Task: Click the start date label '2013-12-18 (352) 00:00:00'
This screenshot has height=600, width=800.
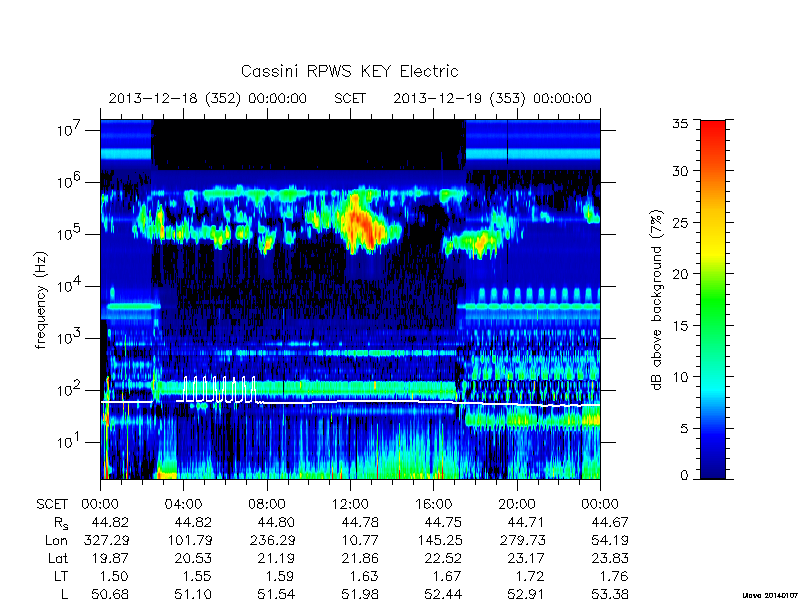Action: click(208, 98)
